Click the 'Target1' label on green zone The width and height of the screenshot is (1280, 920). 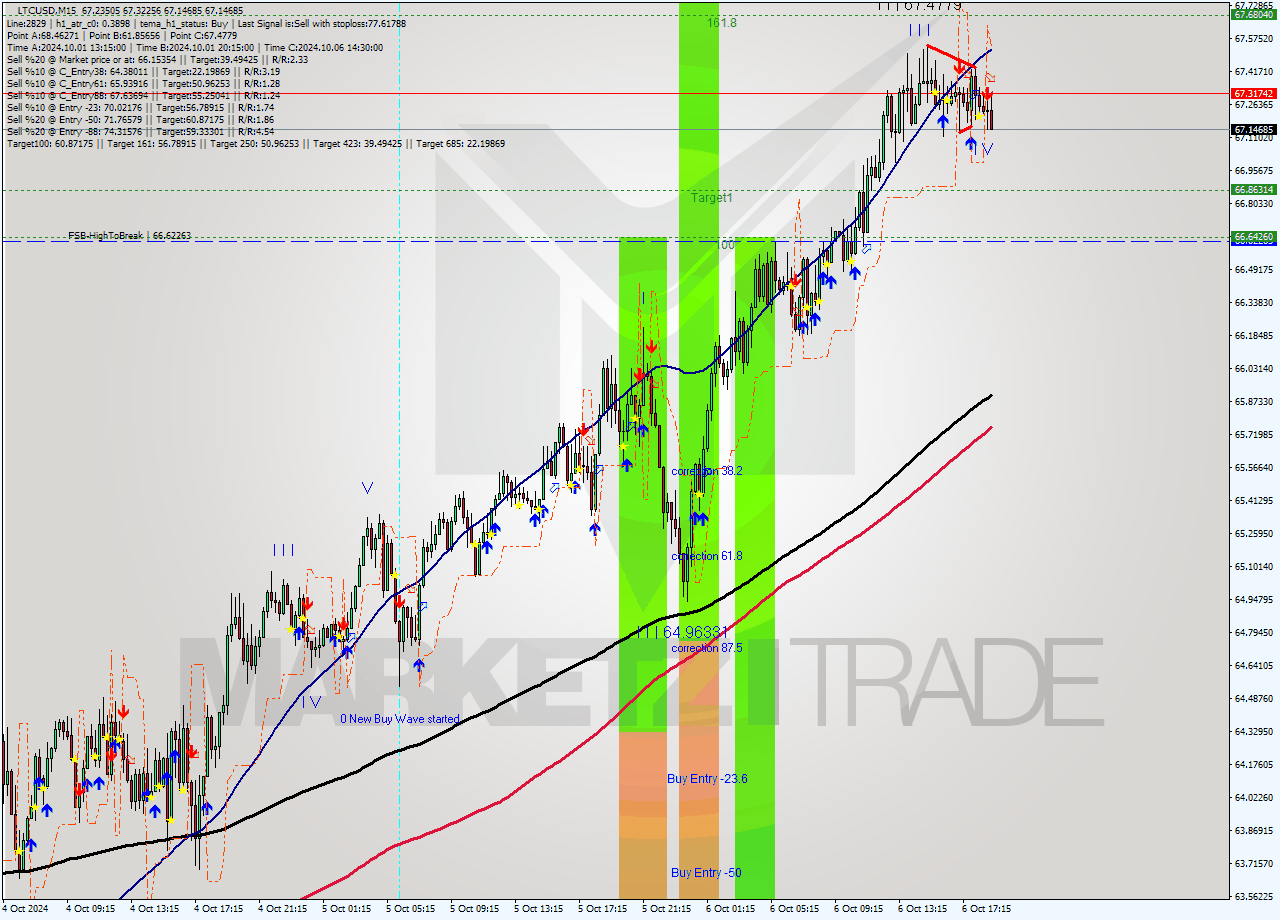click(x=712, y=198)
